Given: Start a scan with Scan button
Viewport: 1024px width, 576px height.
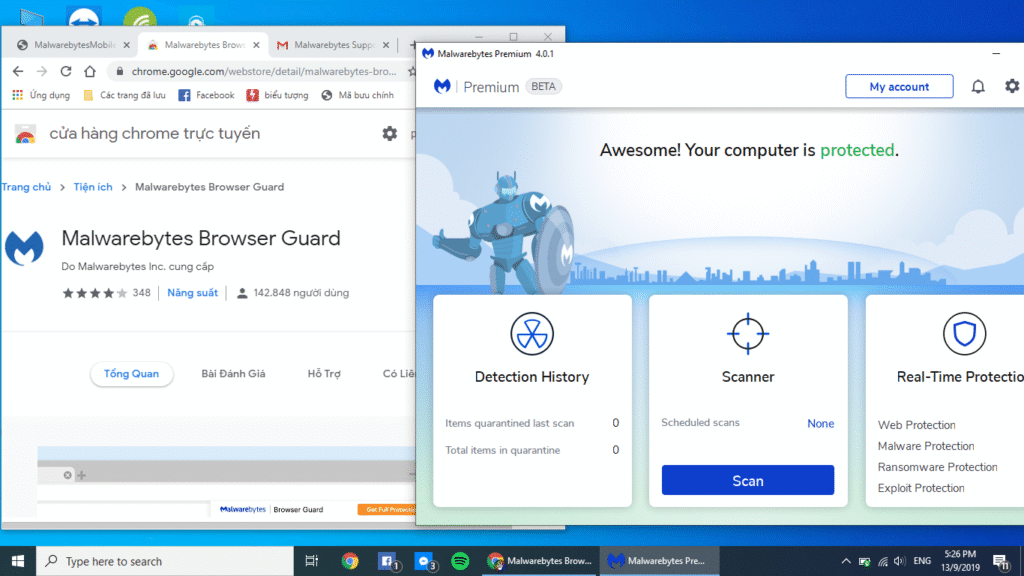Looking at the screenshot, I should click(747, 481).
